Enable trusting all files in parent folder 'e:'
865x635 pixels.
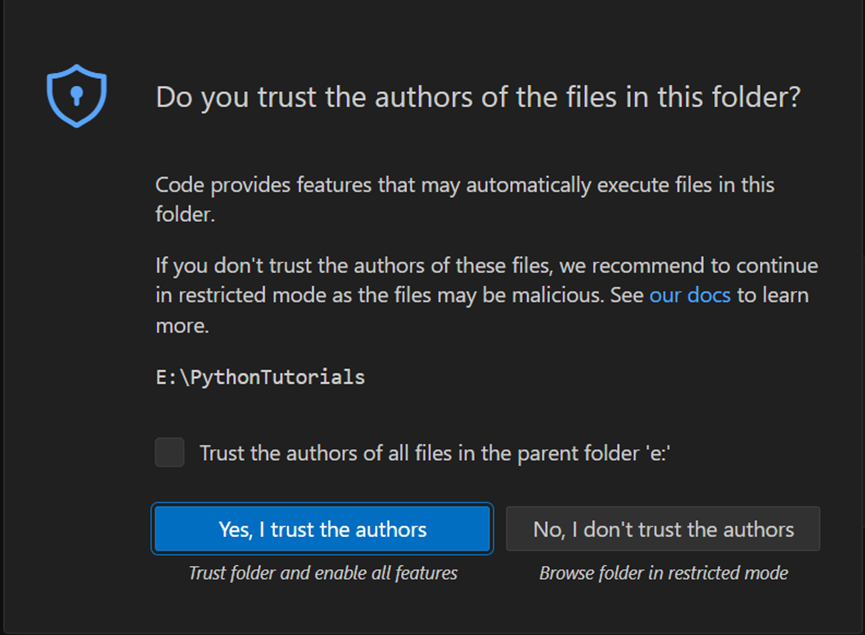(x=170, y=452)
